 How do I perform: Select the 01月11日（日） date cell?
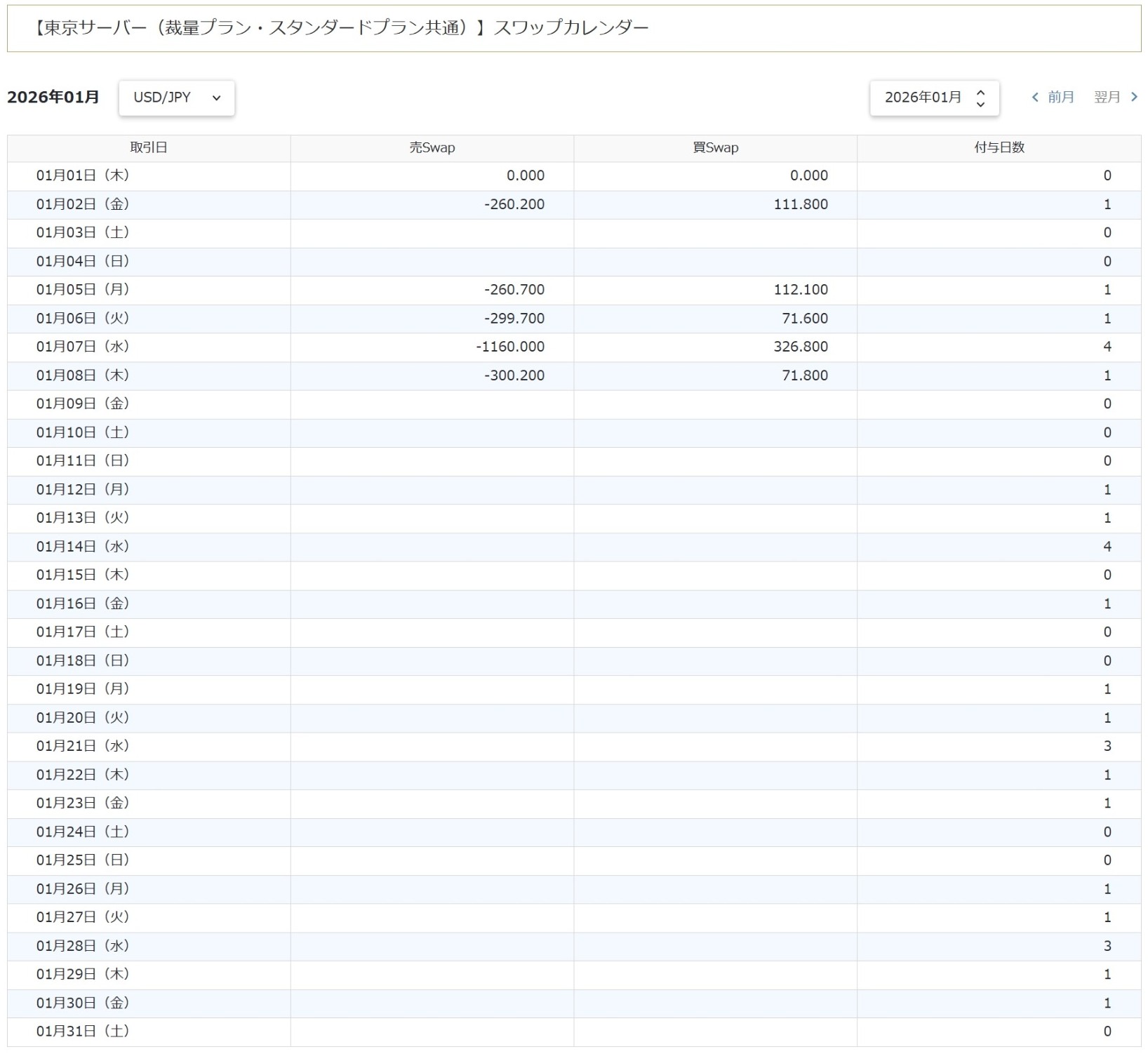149,461
